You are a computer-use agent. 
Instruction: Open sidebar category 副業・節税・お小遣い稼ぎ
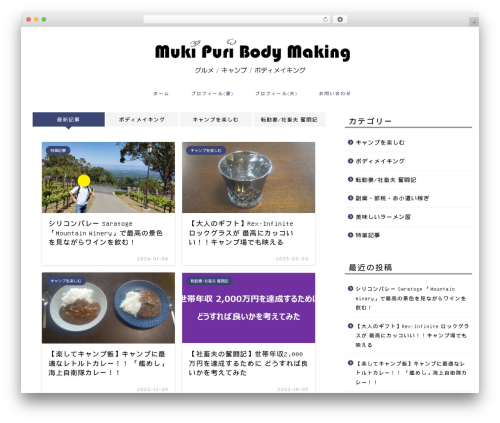click(x=392, y=198)
